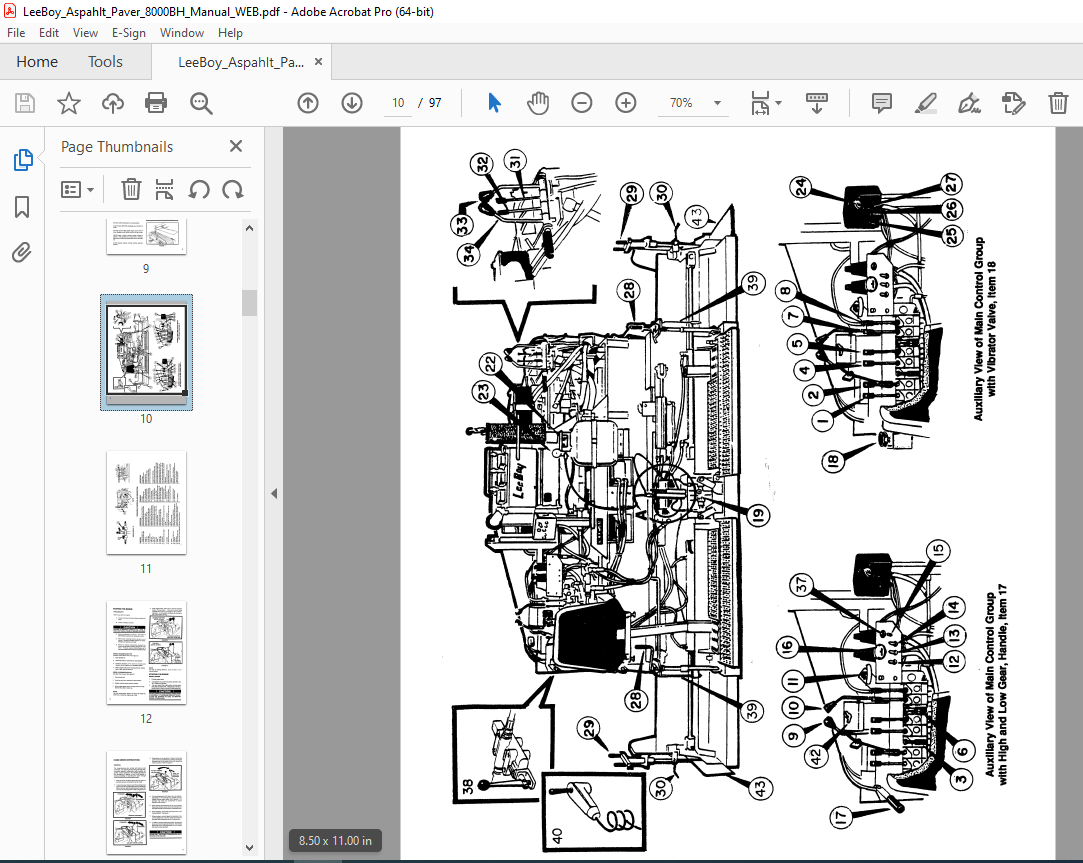Select page 11 thumbnail
1083x863 pixels.
[146, 502]
